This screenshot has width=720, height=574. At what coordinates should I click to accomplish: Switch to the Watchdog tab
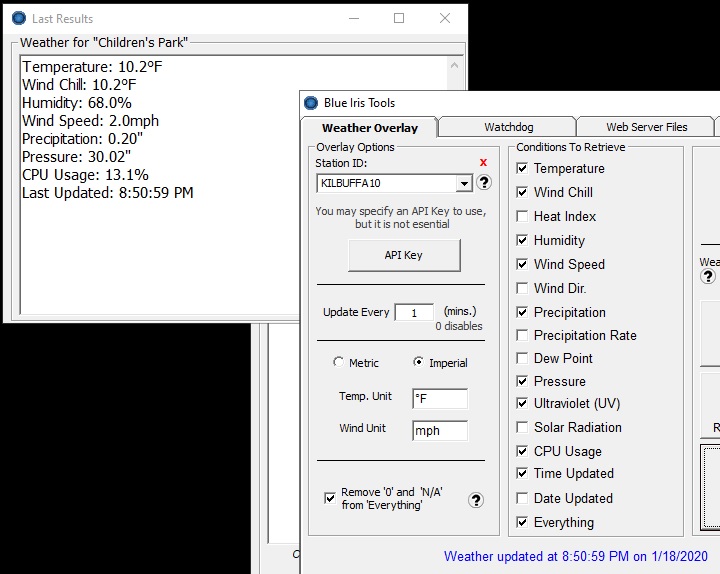(x=509, y=127)
